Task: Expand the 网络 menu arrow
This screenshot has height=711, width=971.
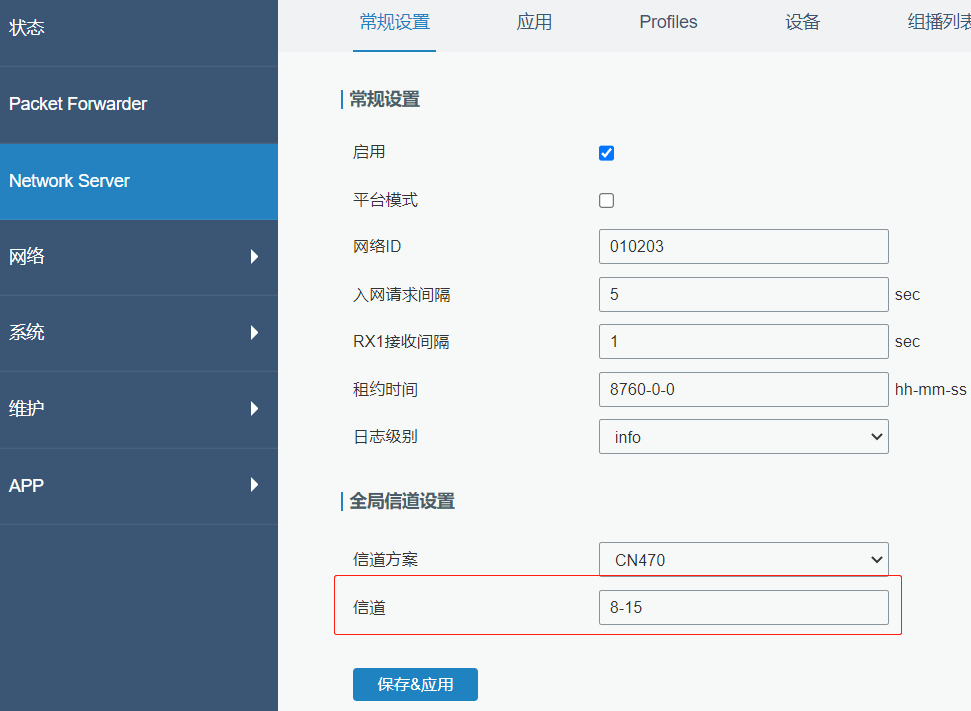Action: (x=254, y=256)
